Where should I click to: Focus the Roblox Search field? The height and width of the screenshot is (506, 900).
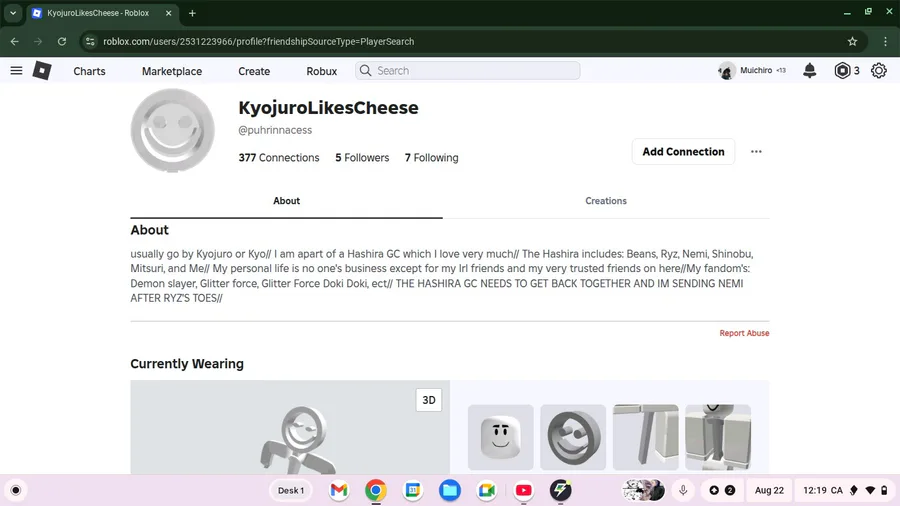pyautogui.click(x=467, y=71)
